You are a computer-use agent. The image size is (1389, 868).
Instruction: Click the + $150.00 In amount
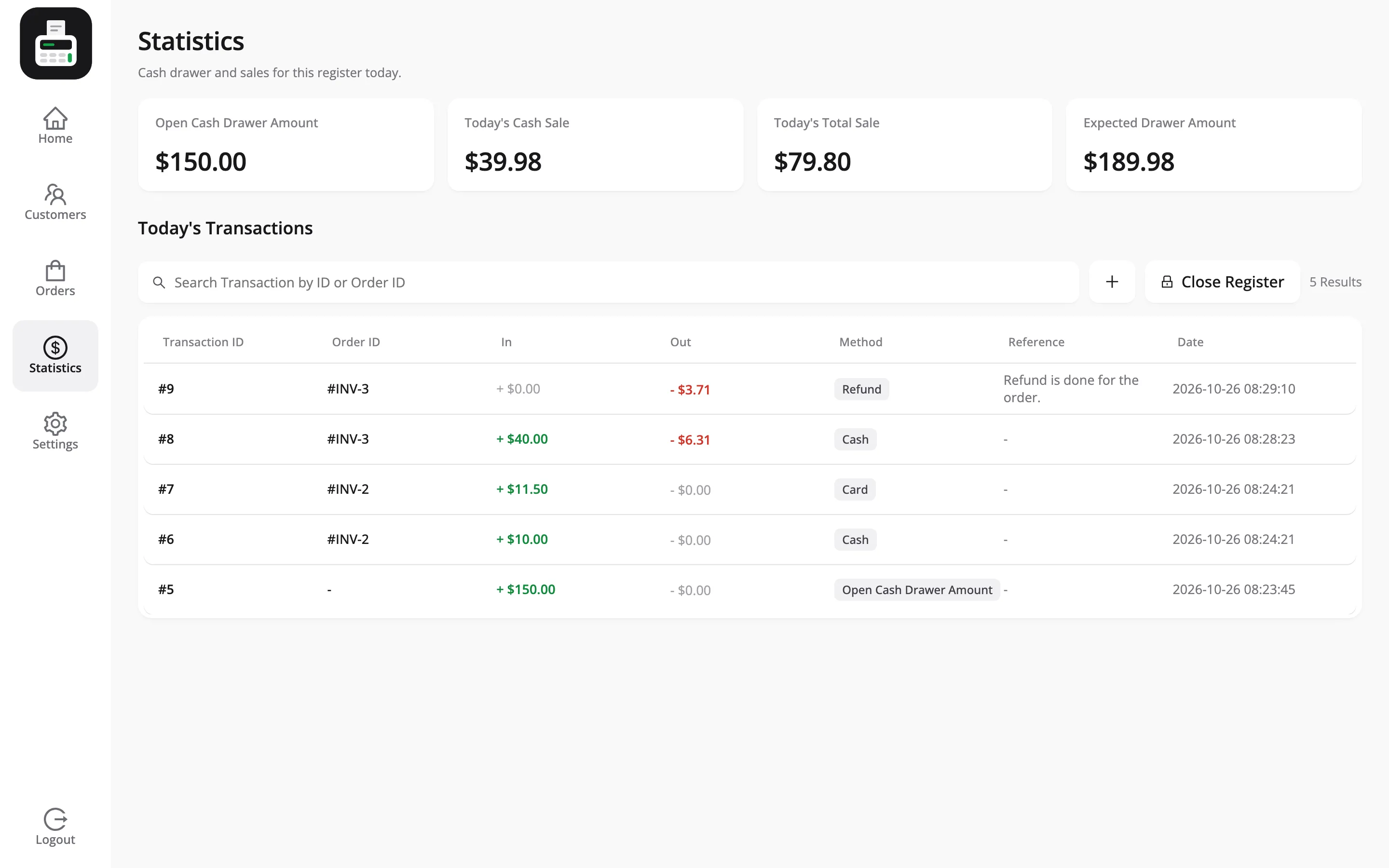click(x=525, y=590)
